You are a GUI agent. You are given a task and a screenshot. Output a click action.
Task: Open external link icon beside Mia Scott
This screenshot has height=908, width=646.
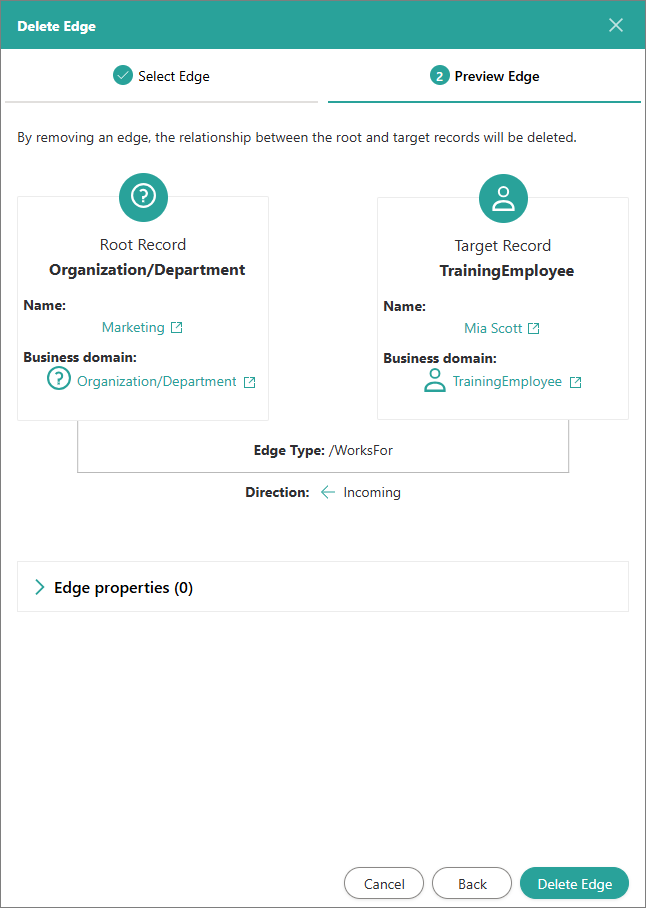pos(534,329)
